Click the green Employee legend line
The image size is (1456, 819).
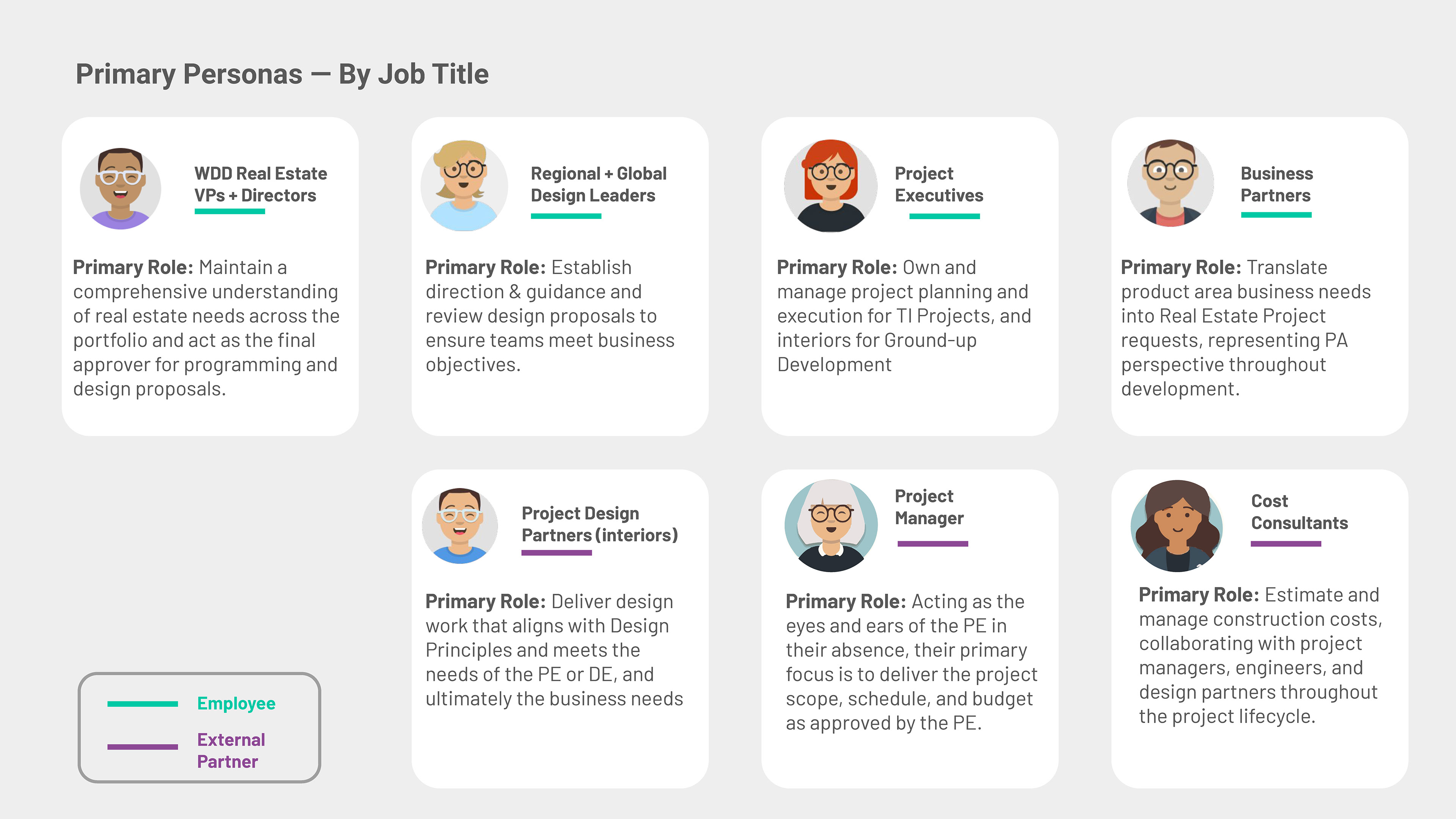coord(143,704)
